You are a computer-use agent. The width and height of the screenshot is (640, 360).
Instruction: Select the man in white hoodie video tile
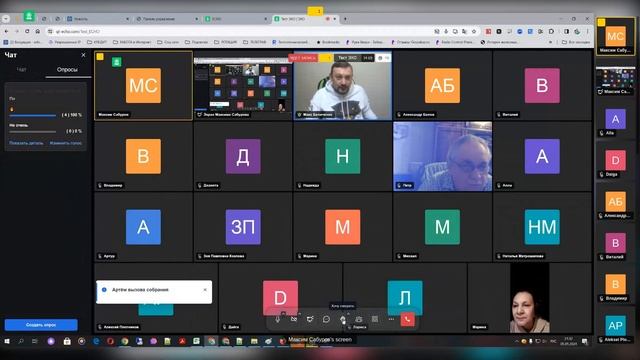click(x=342, y=86)
